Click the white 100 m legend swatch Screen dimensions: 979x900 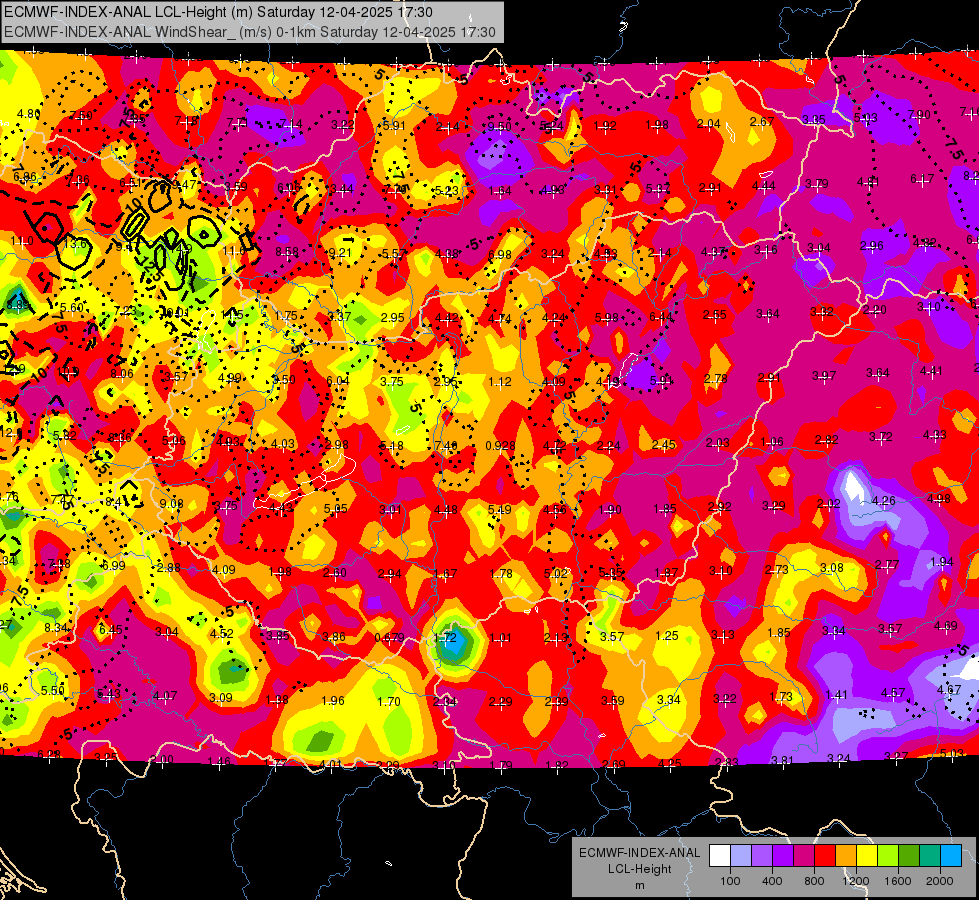(x=720, y=856)
